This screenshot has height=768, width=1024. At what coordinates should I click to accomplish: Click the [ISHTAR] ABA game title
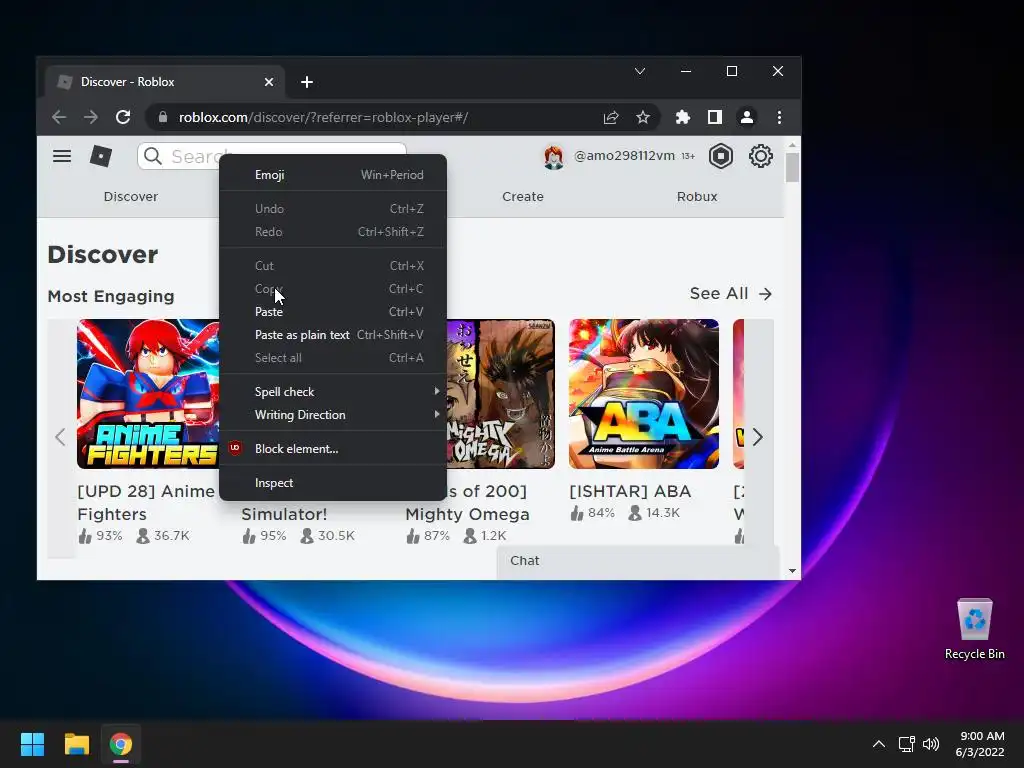point(630,491)
